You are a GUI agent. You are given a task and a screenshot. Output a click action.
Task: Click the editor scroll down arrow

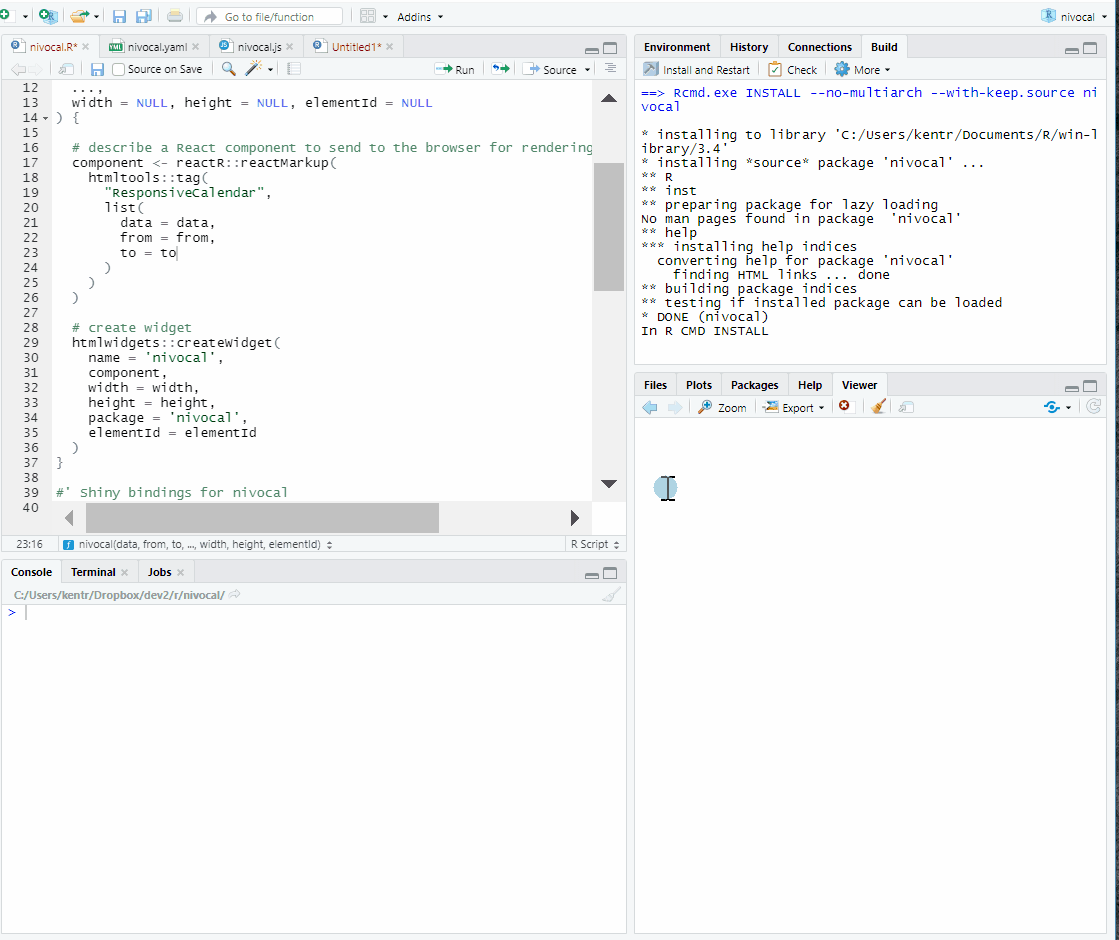(609, 484)
